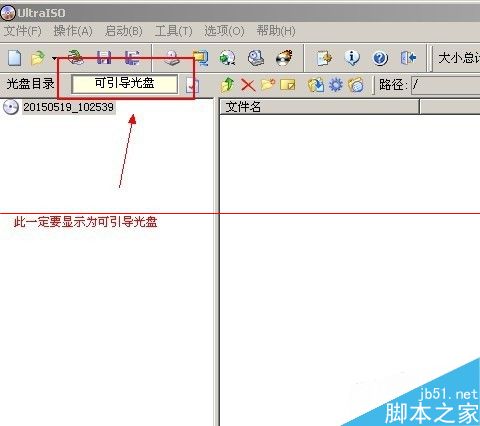Click the 光盘目录 label
This screenshot has width=480, height=426.
(x=30, y=84)
